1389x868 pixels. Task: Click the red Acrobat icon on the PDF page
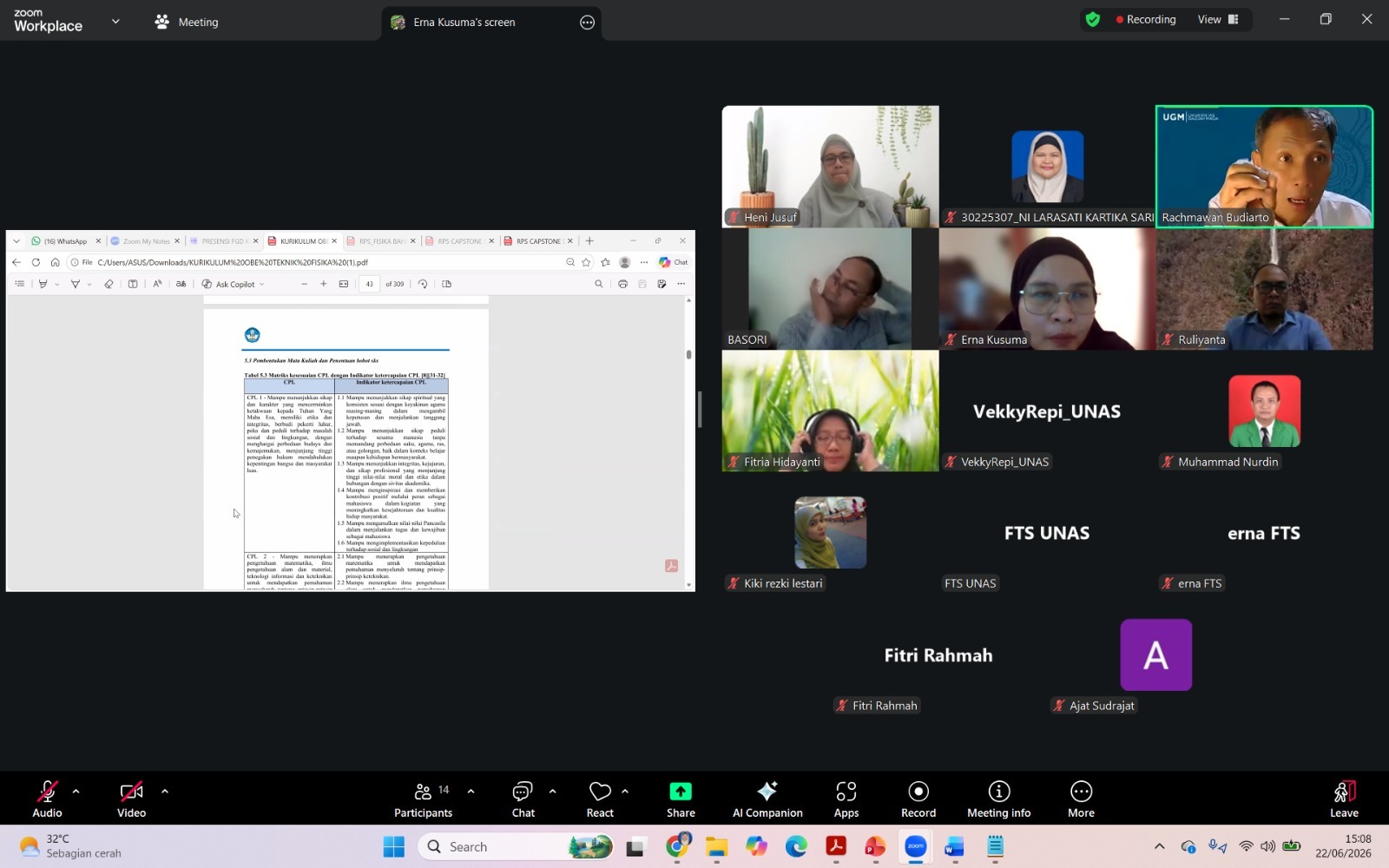(671, 566)
